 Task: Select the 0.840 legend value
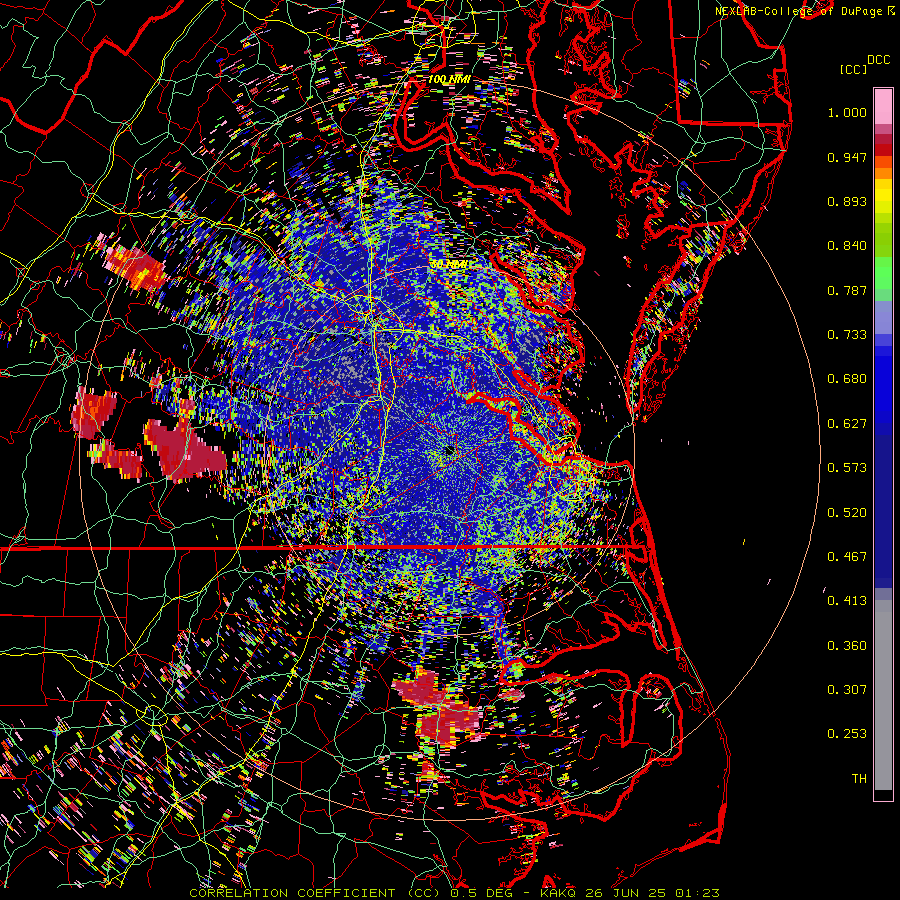(x=847, y=246)
